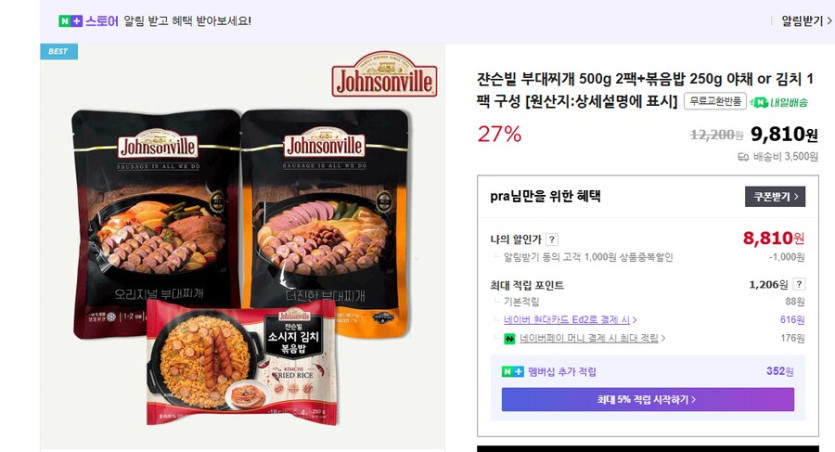Image resolution: width=835 pixels, height=452 pixels.
Task: Click the green Naver Pay N icon
Action: pyautogui.click(x=510, y=339)
